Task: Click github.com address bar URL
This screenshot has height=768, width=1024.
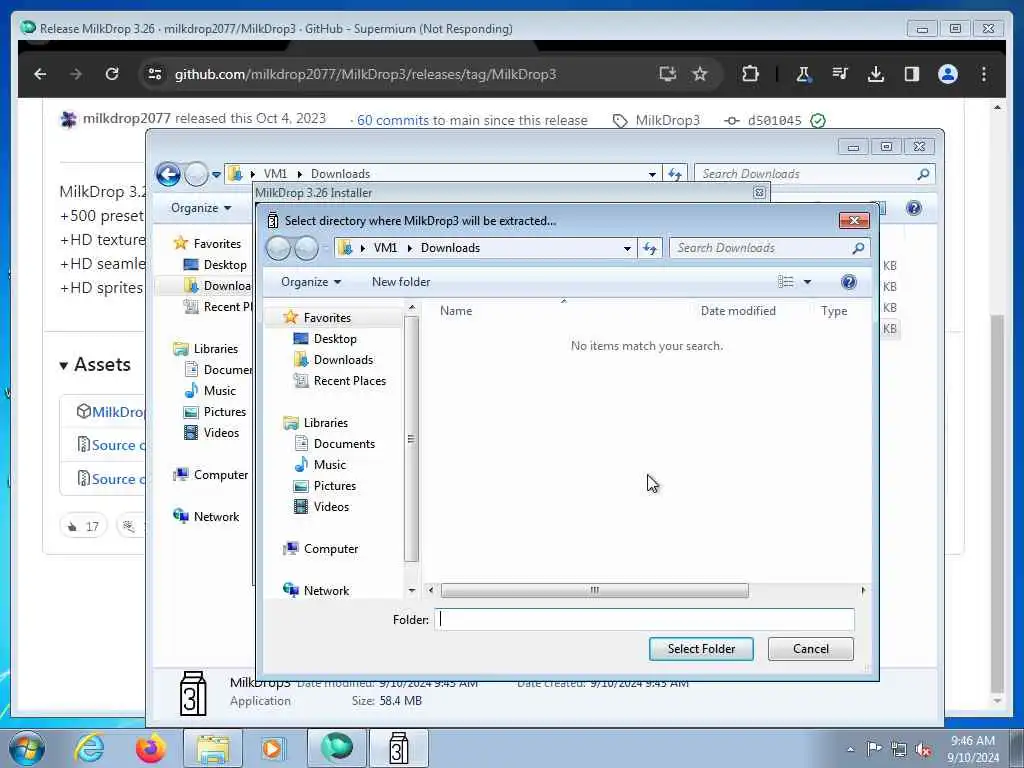Action: click(x=365, y=74)
